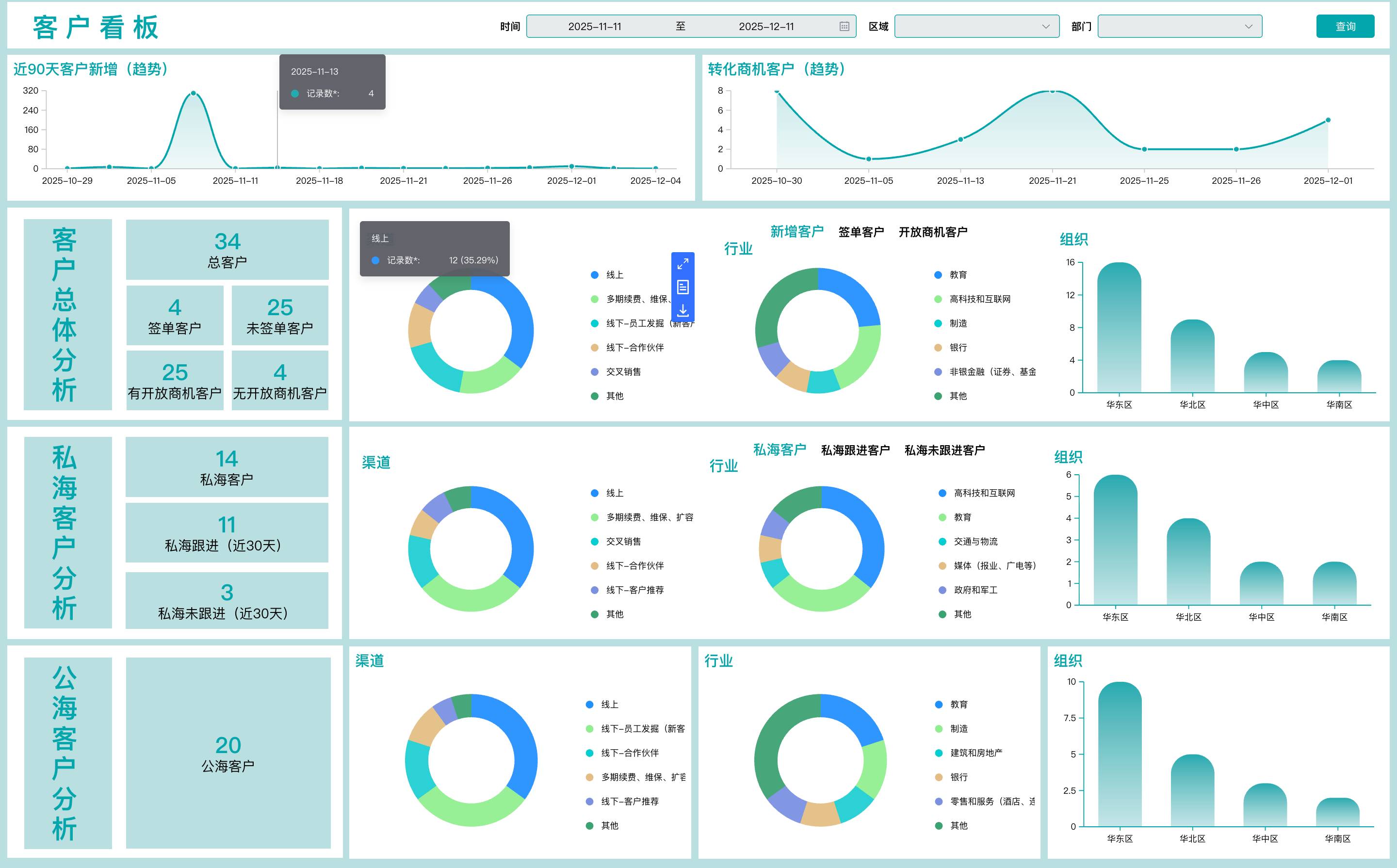
Task: Click the fullscreen expand icon on channel chart
Action: click(x=682, y=264)
